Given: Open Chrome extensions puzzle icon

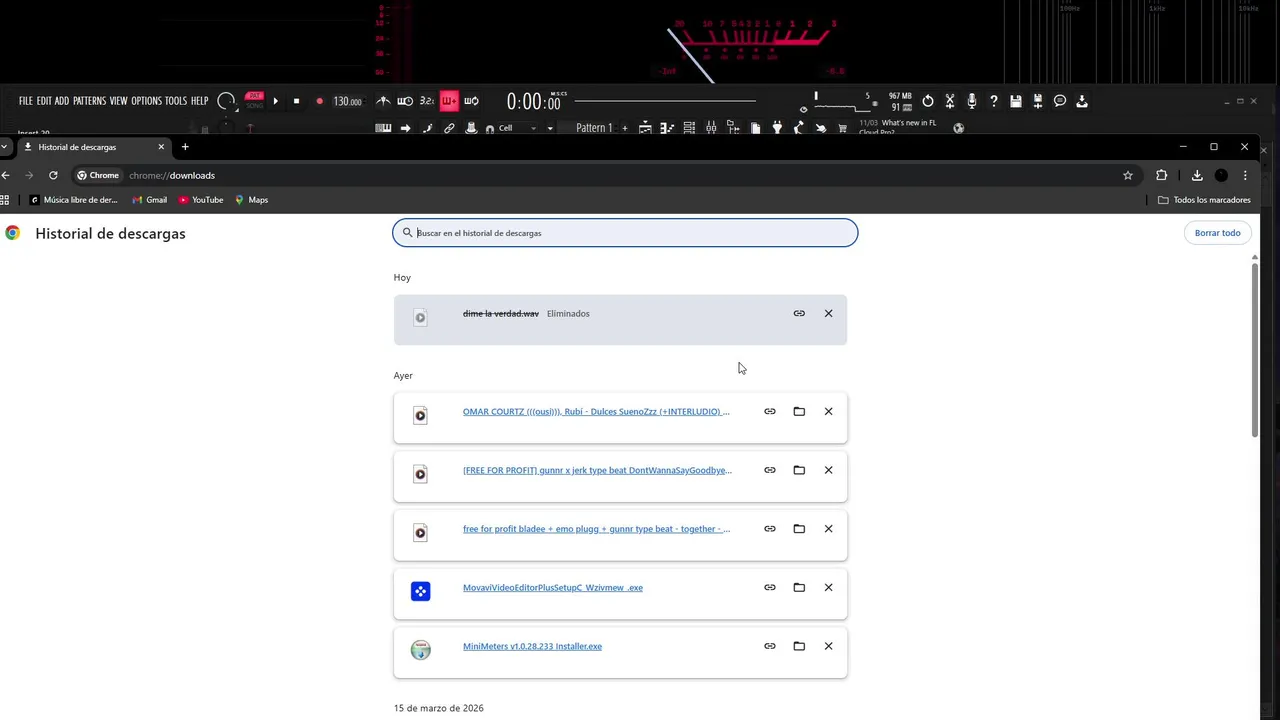Looking at the screenshot, I should pyautogui.click(x=1162, y=175).
